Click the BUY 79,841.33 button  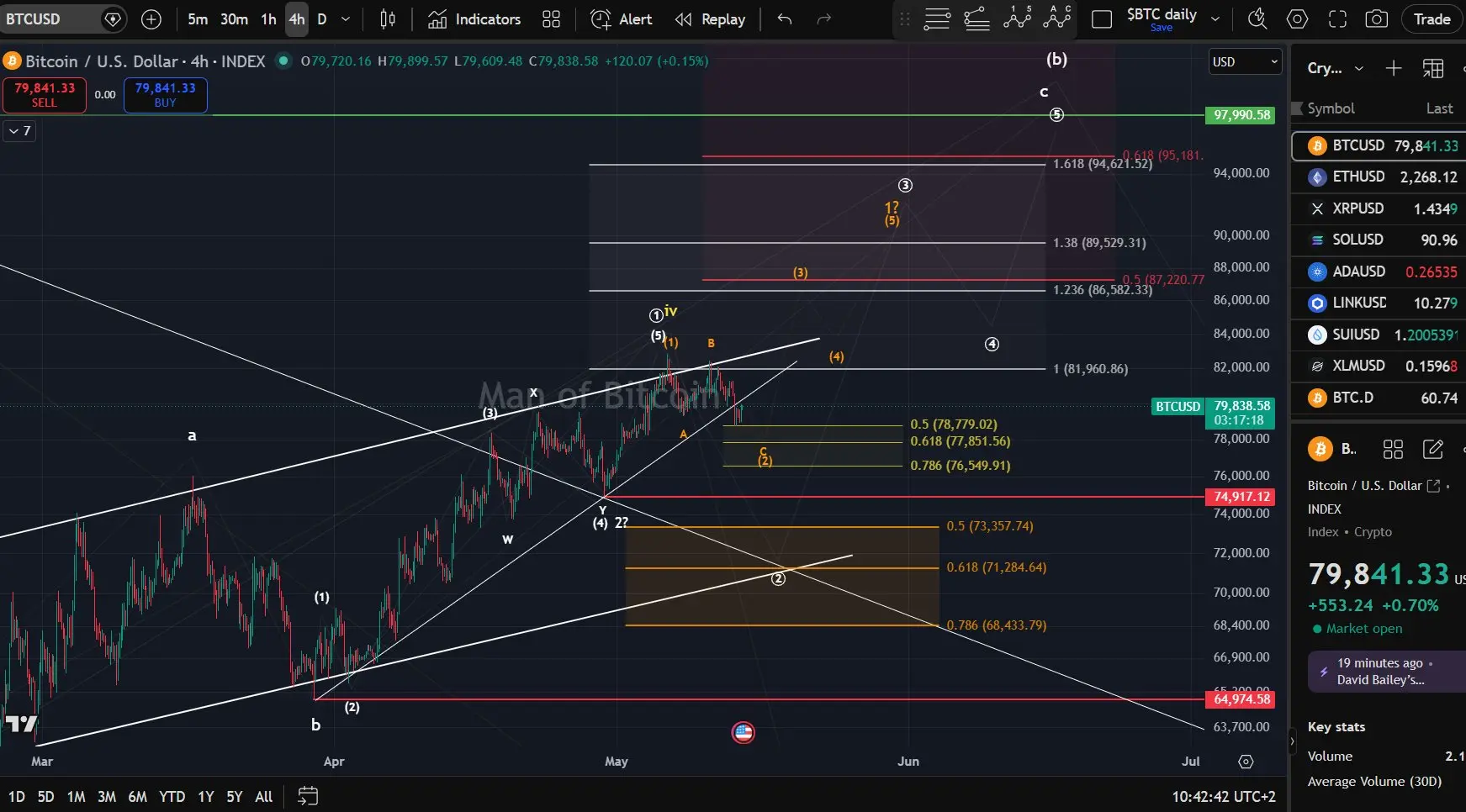pyautogui.click(x=165, y=95)
